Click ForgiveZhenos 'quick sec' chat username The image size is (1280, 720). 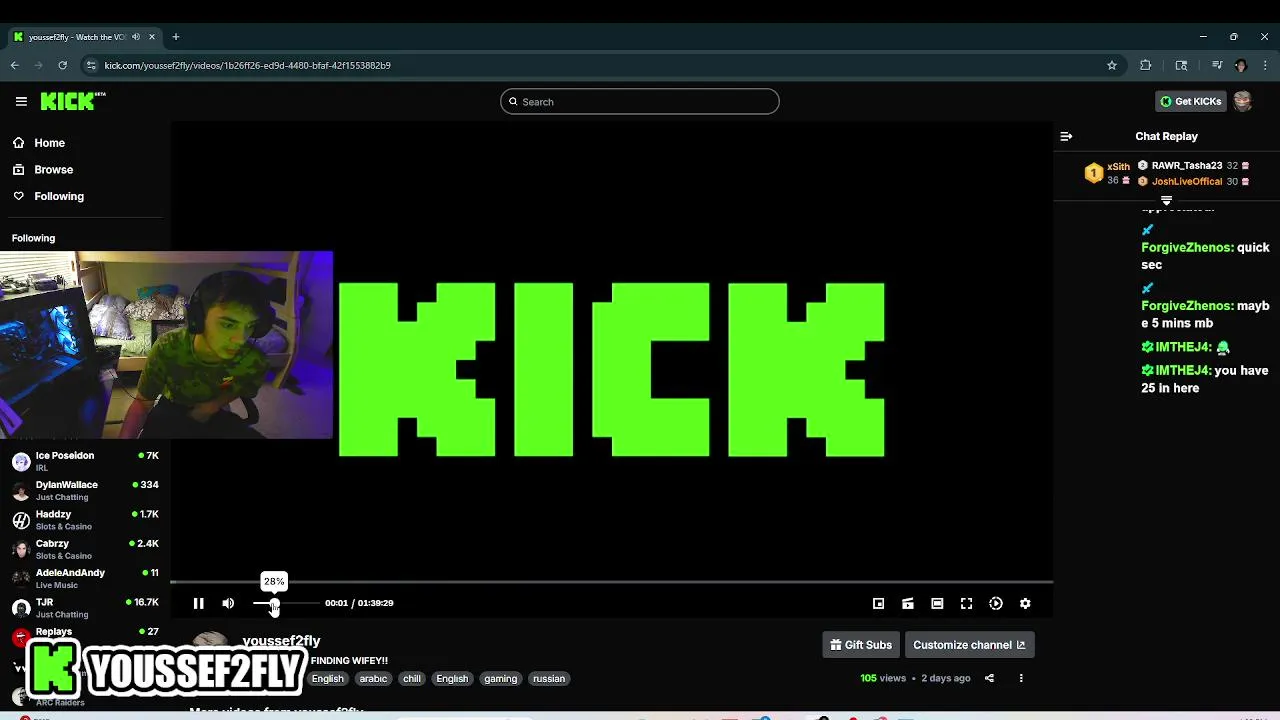click(1187, 247)
